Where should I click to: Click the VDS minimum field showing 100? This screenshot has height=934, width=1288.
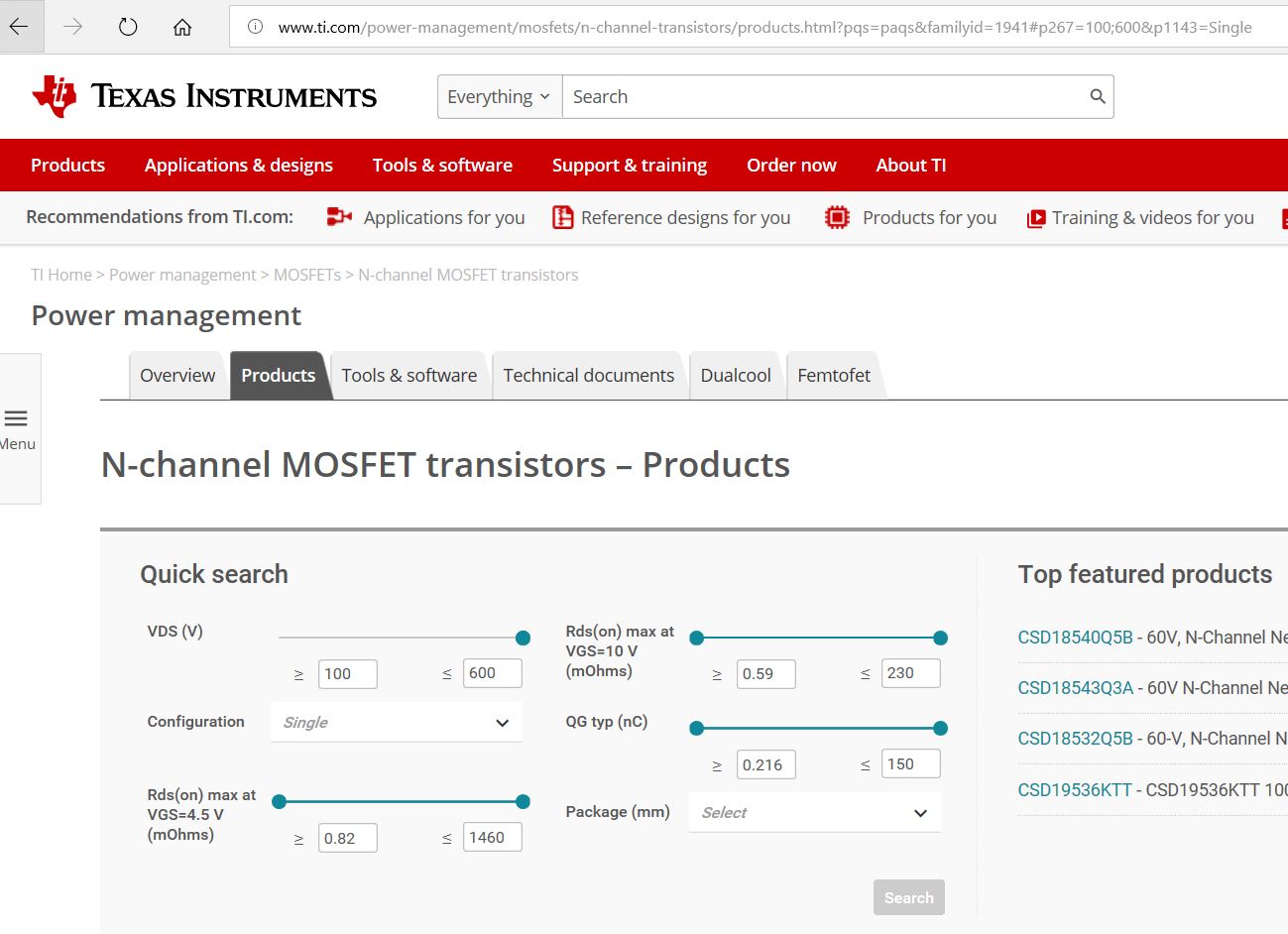pyautogui.click(x=348, y=674)
